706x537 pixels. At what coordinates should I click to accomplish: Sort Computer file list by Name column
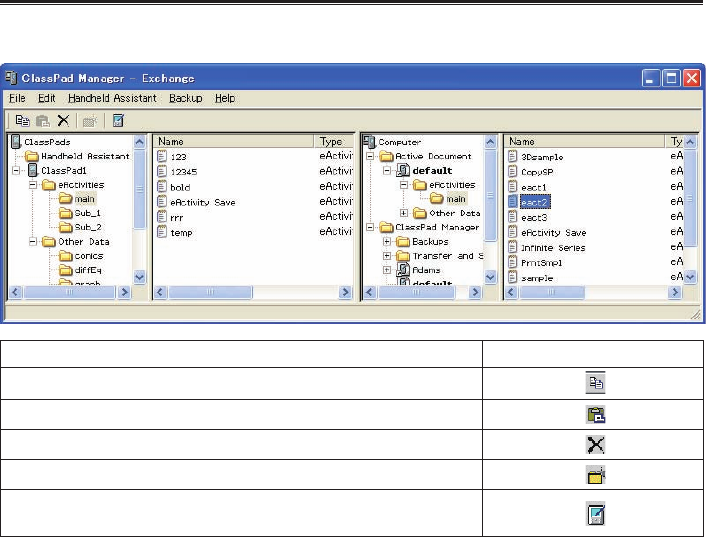click(x=584, y=141)
